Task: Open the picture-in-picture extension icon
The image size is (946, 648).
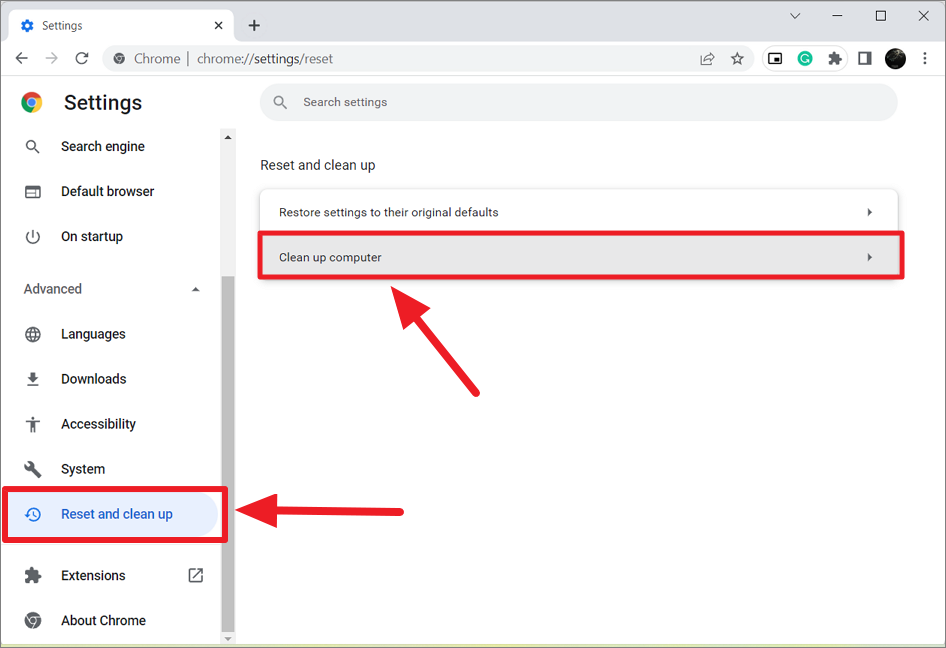Action: 775,59
